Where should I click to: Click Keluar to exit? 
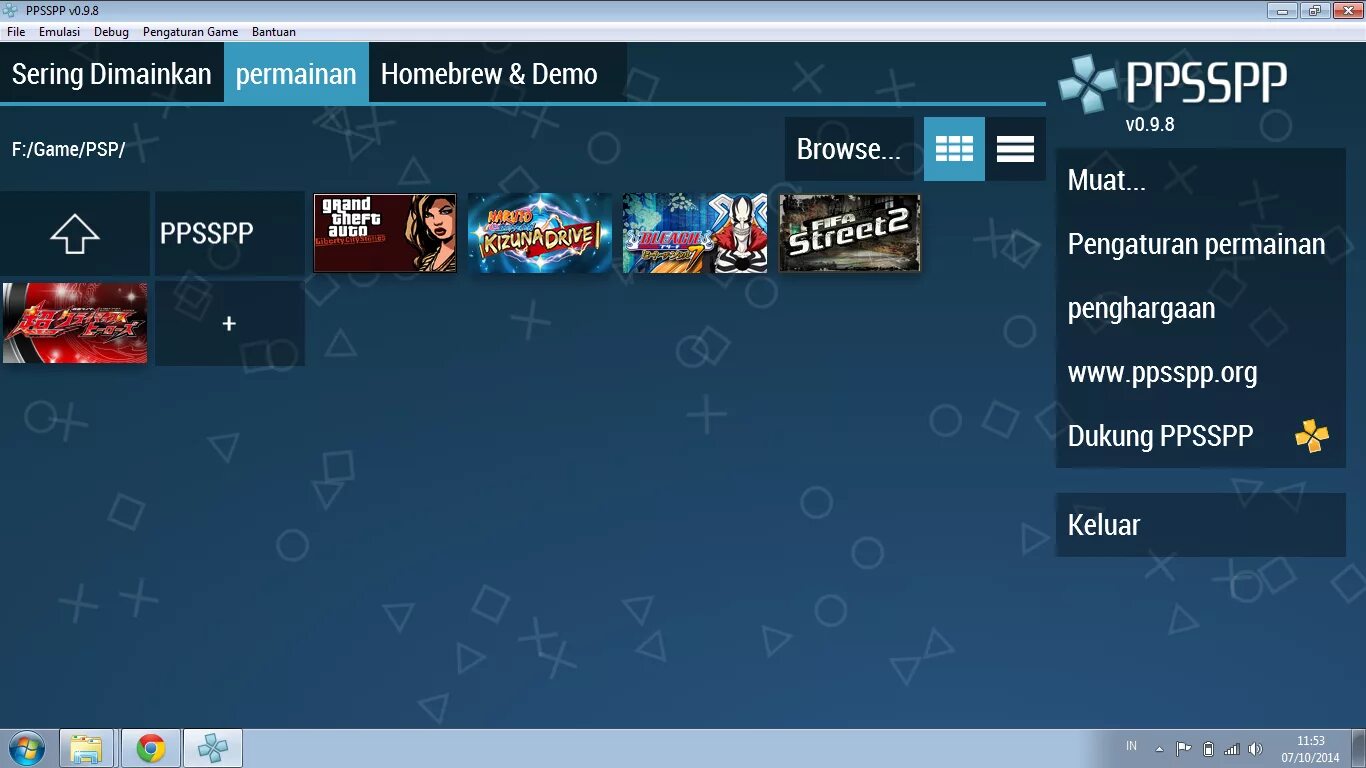(x=1200, y=524)
